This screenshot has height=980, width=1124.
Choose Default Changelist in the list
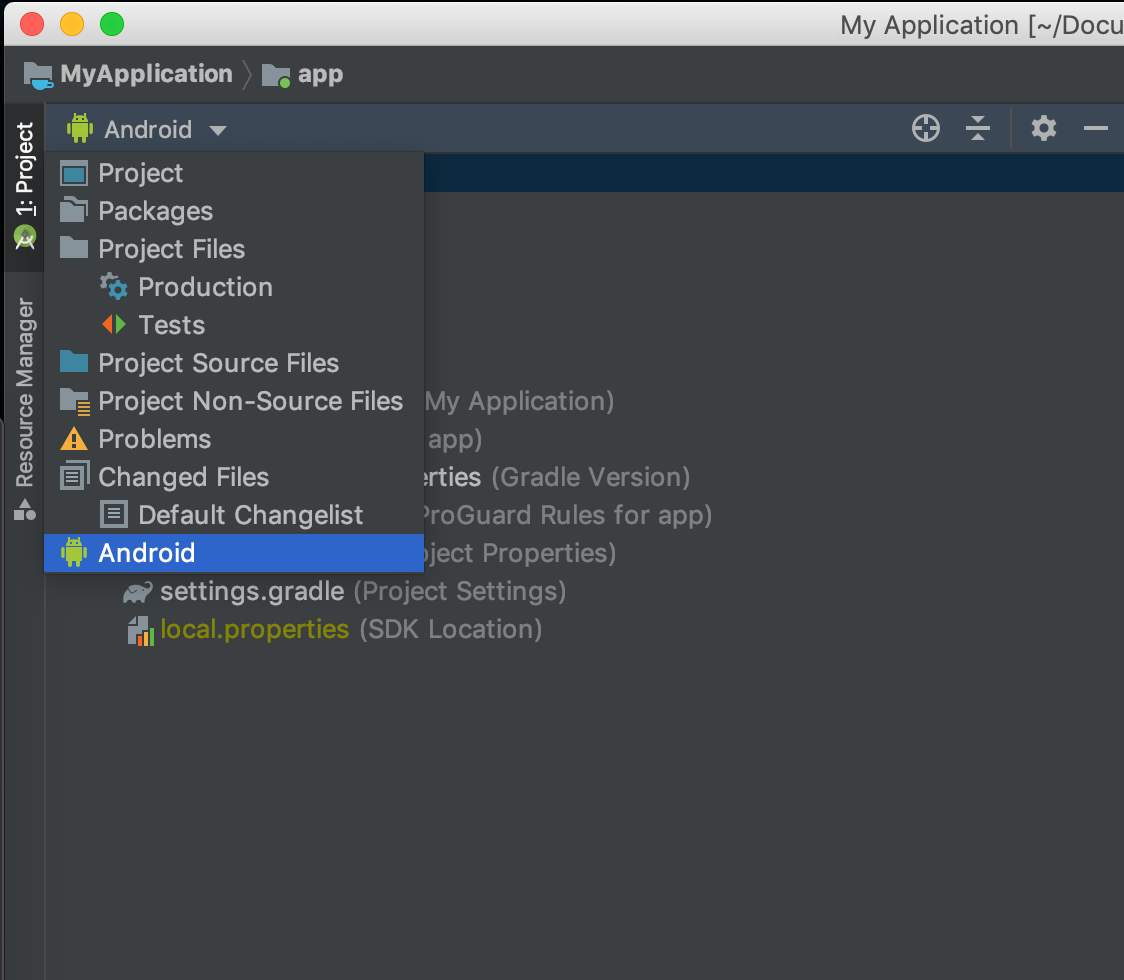250,515
